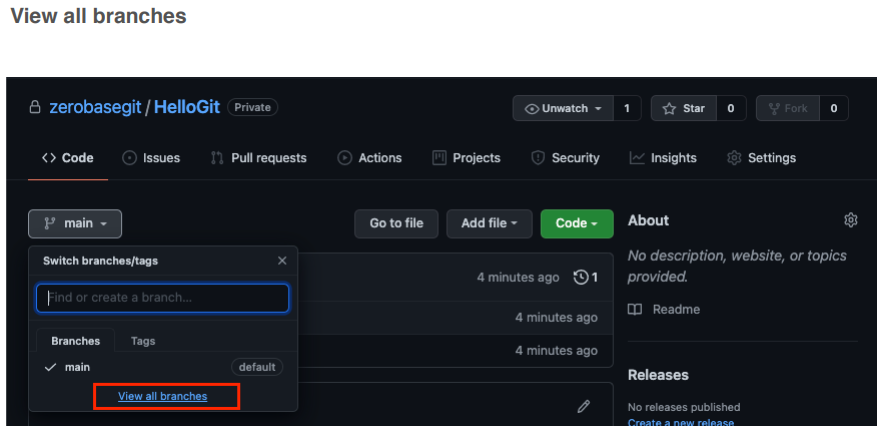Open the Security tab
The height and width of the screenshot is (426, 881).
pyautogui.click(x=565, y=158)
